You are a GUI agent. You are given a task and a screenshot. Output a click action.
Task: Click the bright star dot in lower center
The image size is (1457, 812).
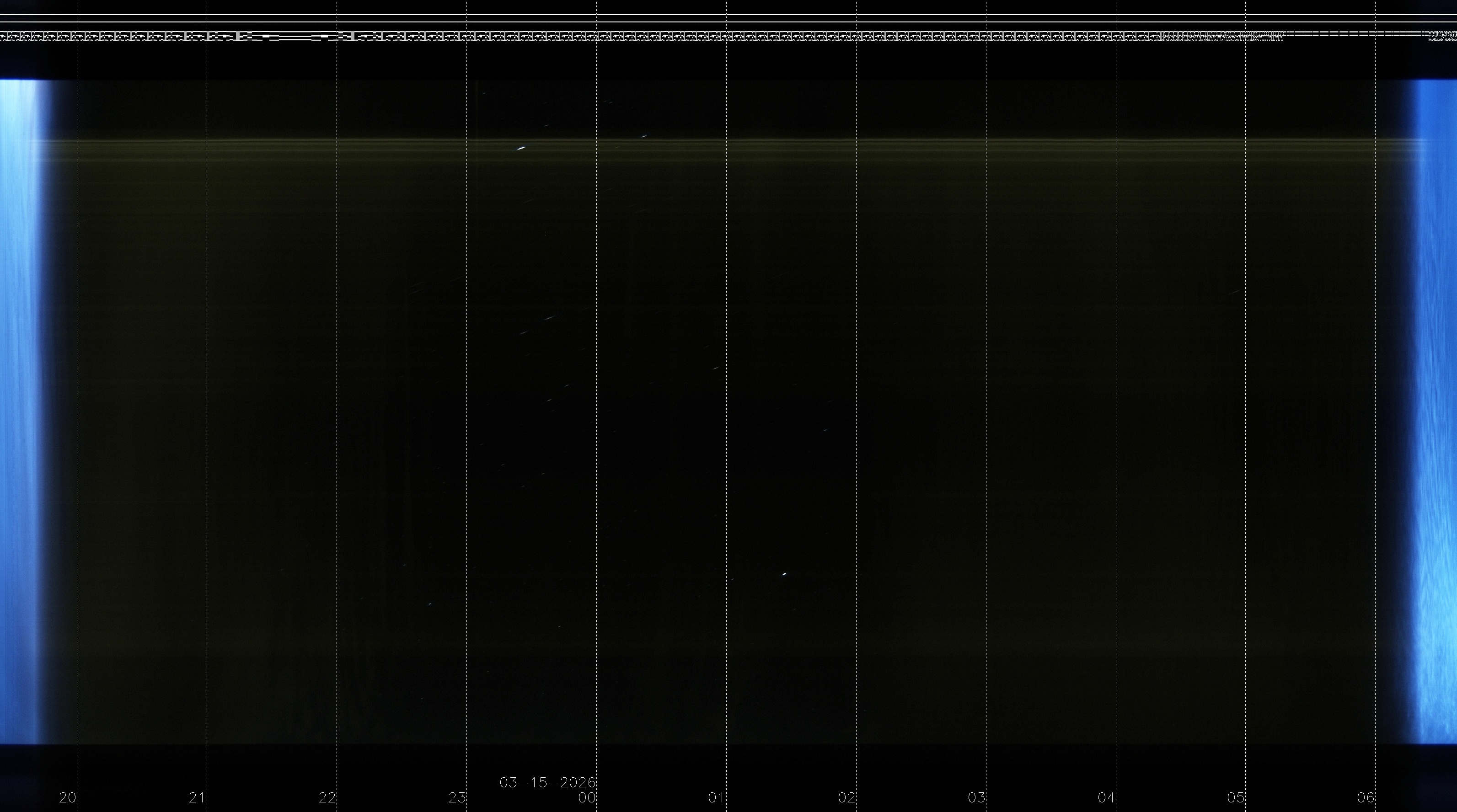784,574
